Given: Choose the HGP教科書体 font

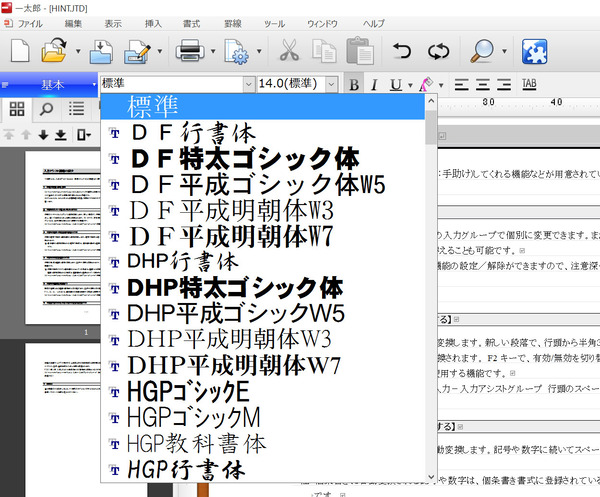Looking at the screenshot, I should point(262,444).
